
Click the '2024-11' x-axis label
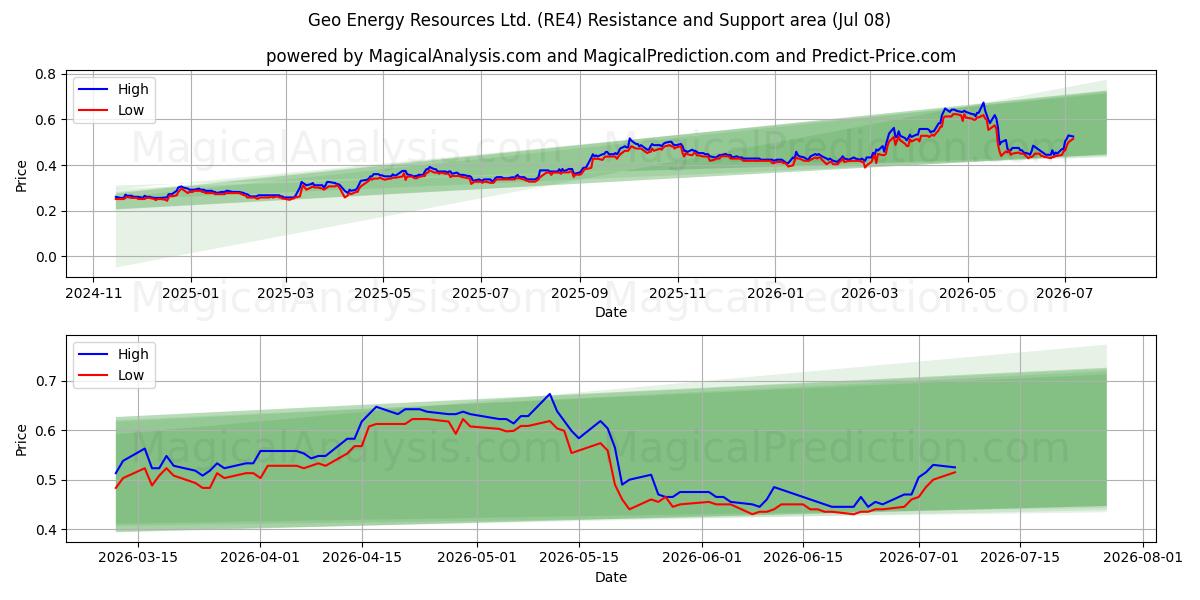93,293
